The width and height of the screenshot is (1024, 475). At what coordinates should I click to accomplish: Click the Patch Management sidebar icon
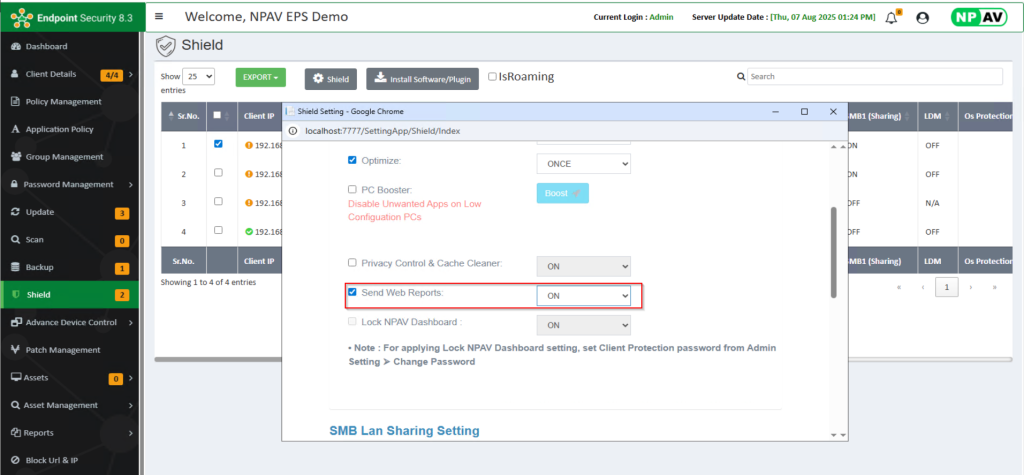(15, 350)
